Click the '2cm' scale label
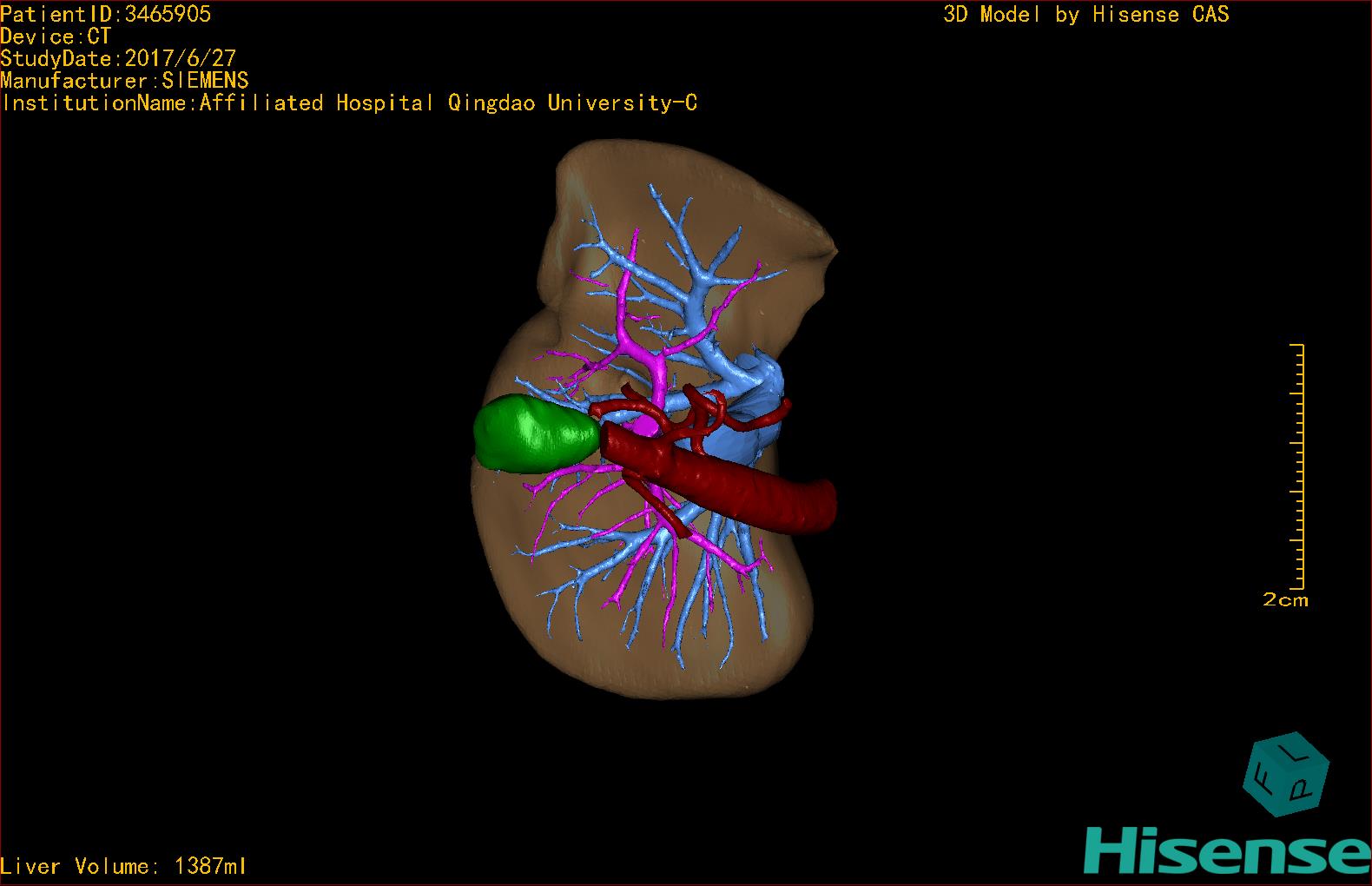 point(1285,599)
